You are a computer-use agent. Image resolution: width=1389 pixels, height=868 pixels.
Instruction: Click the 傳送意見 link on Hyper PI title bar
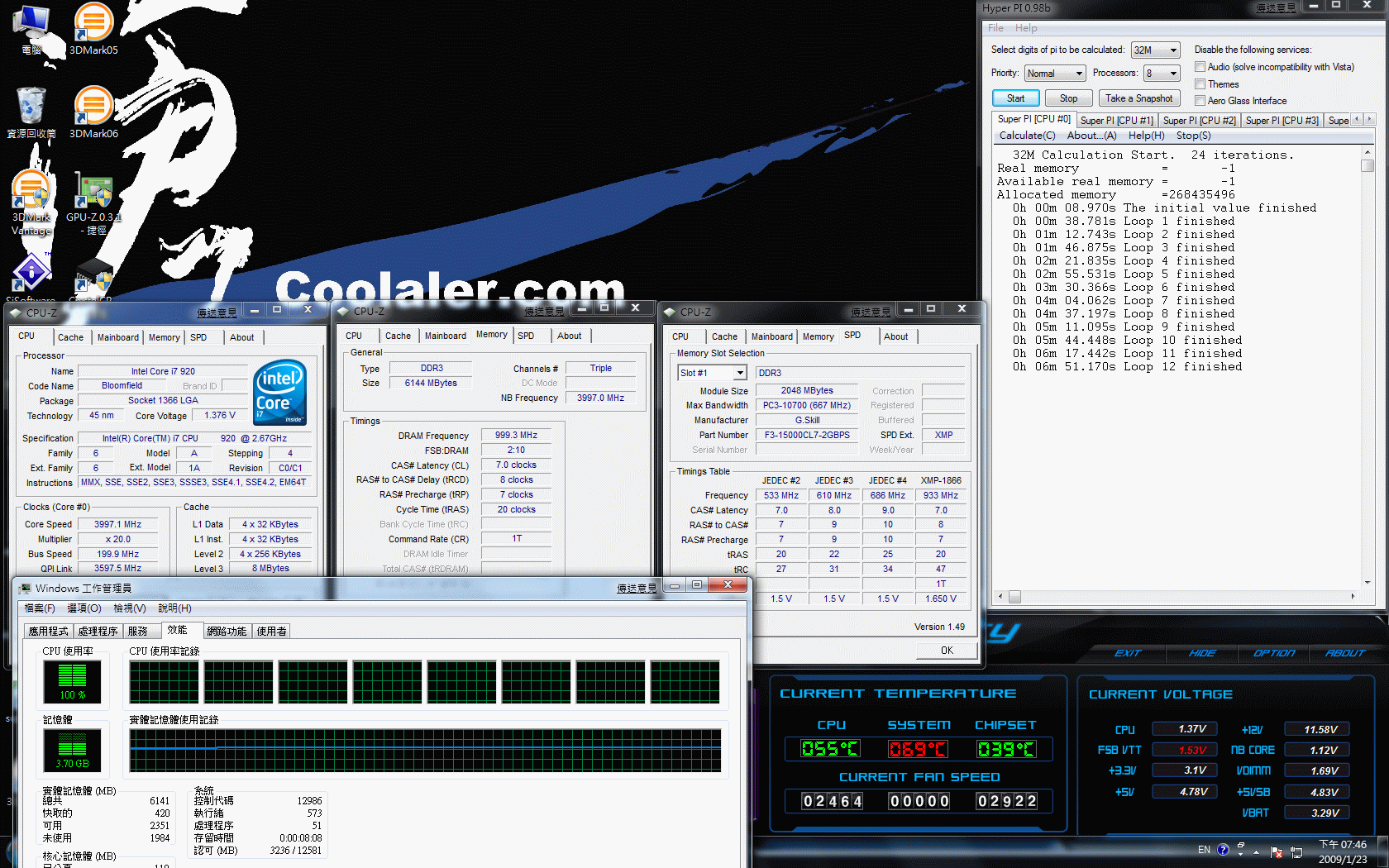pyautogui.click(x=1277, y=8)
